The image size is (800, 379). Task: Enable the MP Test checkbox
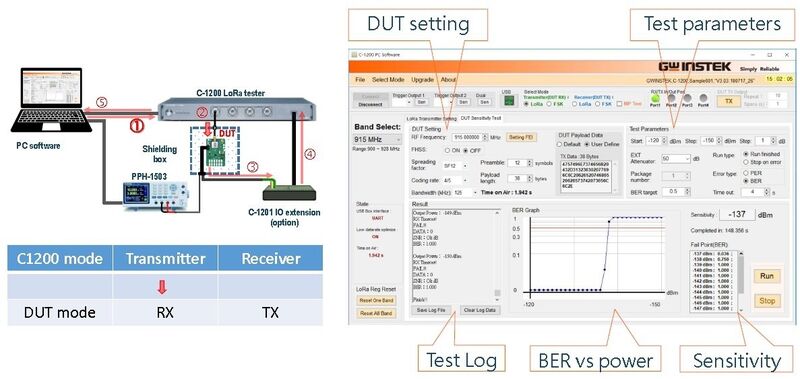coord(619,104)
